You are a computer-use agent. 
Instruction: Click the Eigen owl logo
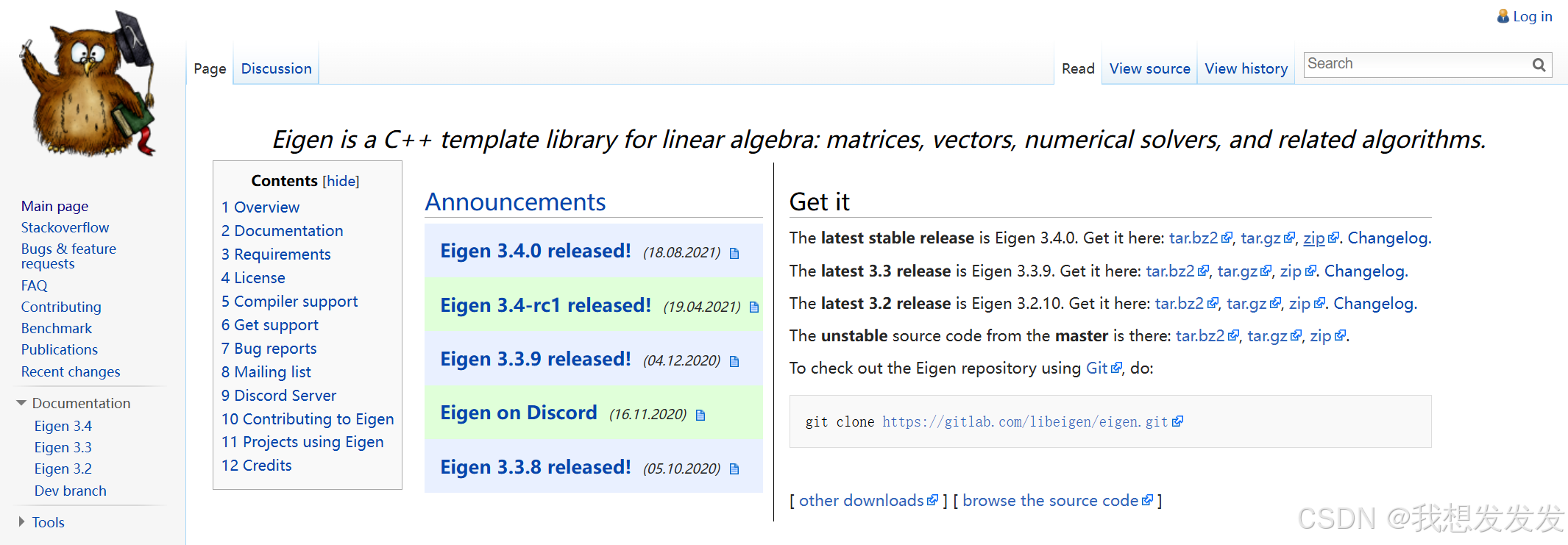click(x=88, y=83)
